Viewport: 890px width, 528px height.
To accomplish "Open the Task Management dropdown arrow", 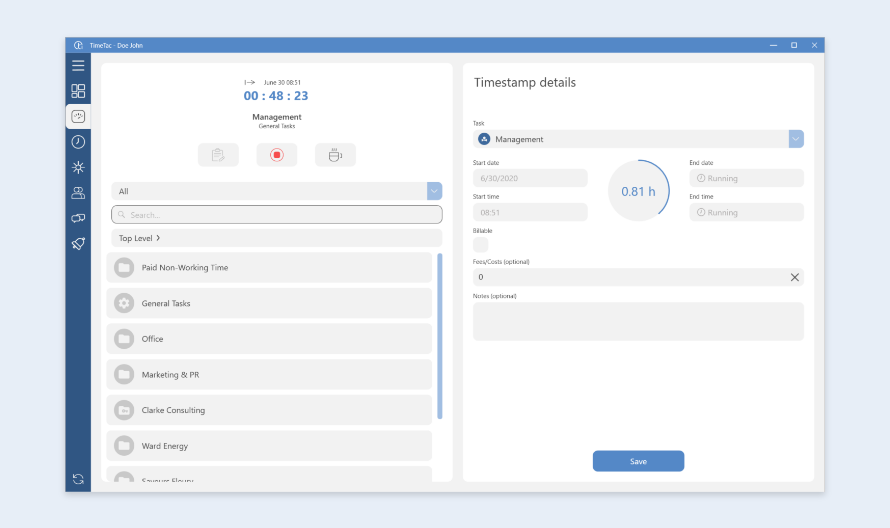I will 796,139.
